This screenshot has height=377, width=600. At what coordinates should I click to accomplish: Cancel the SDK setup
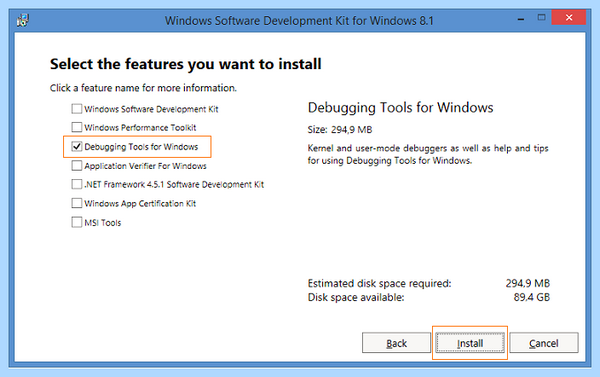pos(544,343)
